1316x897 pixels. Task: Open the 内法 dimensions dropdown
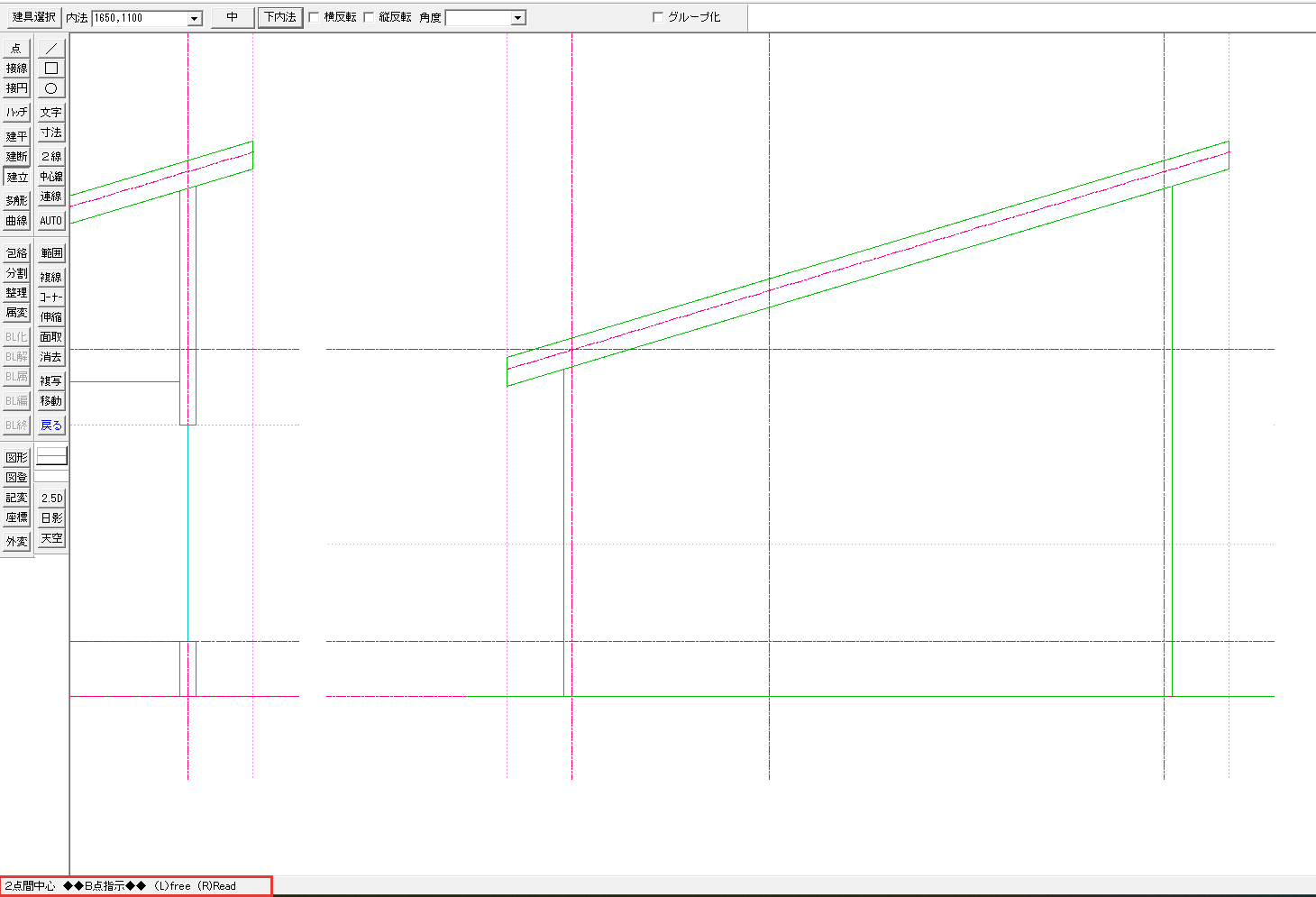pos(195,18)
